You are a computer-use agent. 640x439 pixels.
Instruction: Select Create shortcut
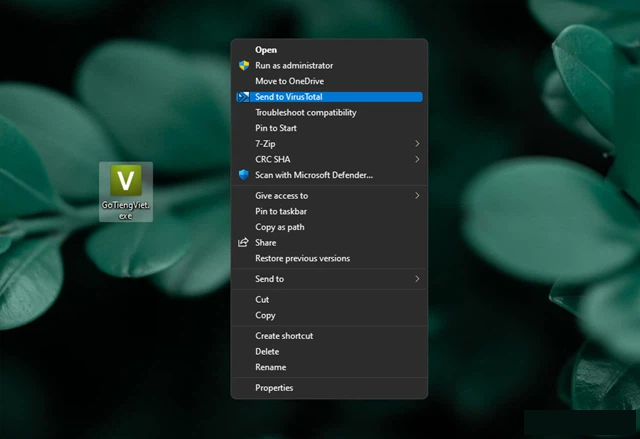point(329,336)
